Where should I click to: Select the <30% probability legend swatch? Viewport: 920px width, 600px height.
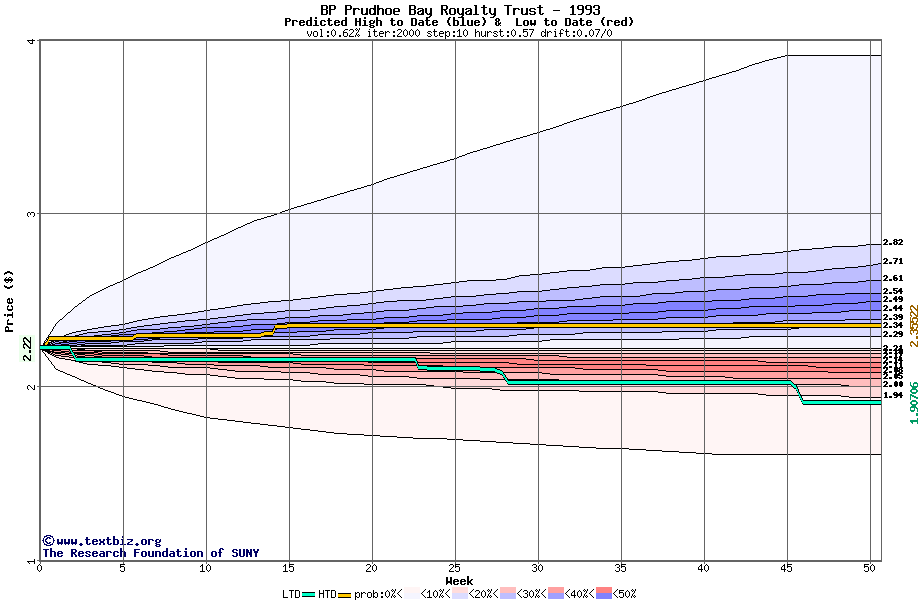[508, 594]
